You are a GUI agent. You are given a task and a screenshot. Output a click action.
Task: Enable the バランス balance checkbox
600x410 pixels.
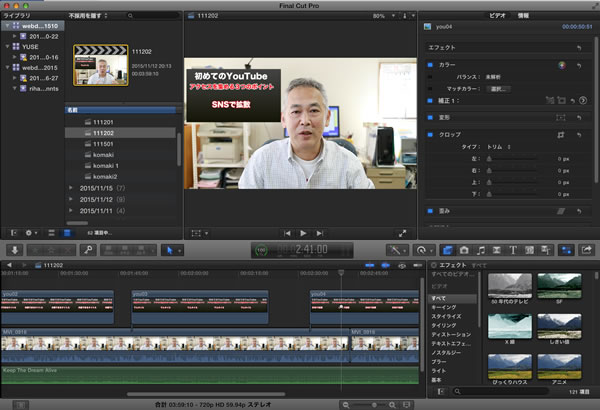point(430,77)
